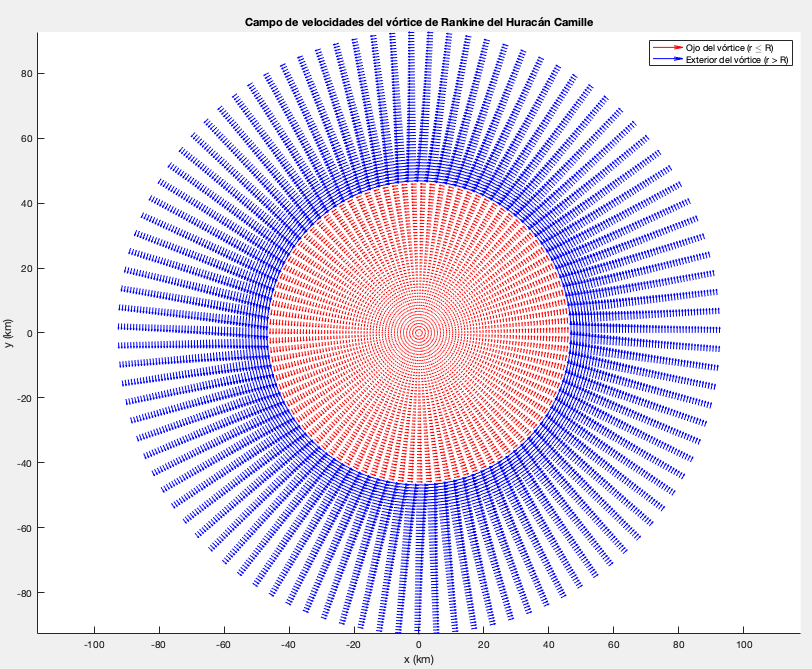Screen dimensions: 812x669
Task: Click the center of the red vortex eye
Action: click(x=419, y=333)
